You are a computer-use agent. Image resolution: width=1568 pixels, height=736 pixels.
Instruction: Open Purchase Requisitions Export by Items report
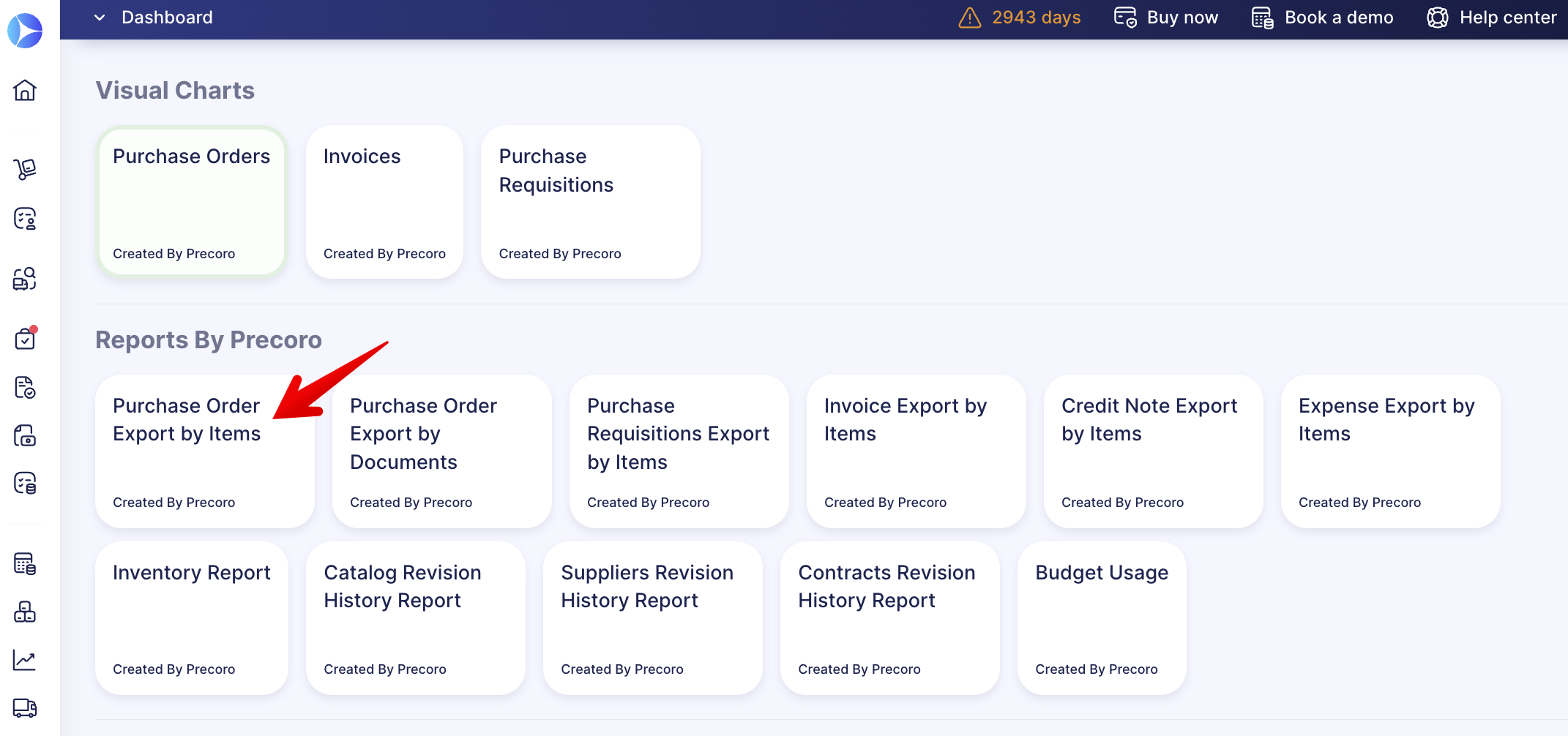point(679,451)
